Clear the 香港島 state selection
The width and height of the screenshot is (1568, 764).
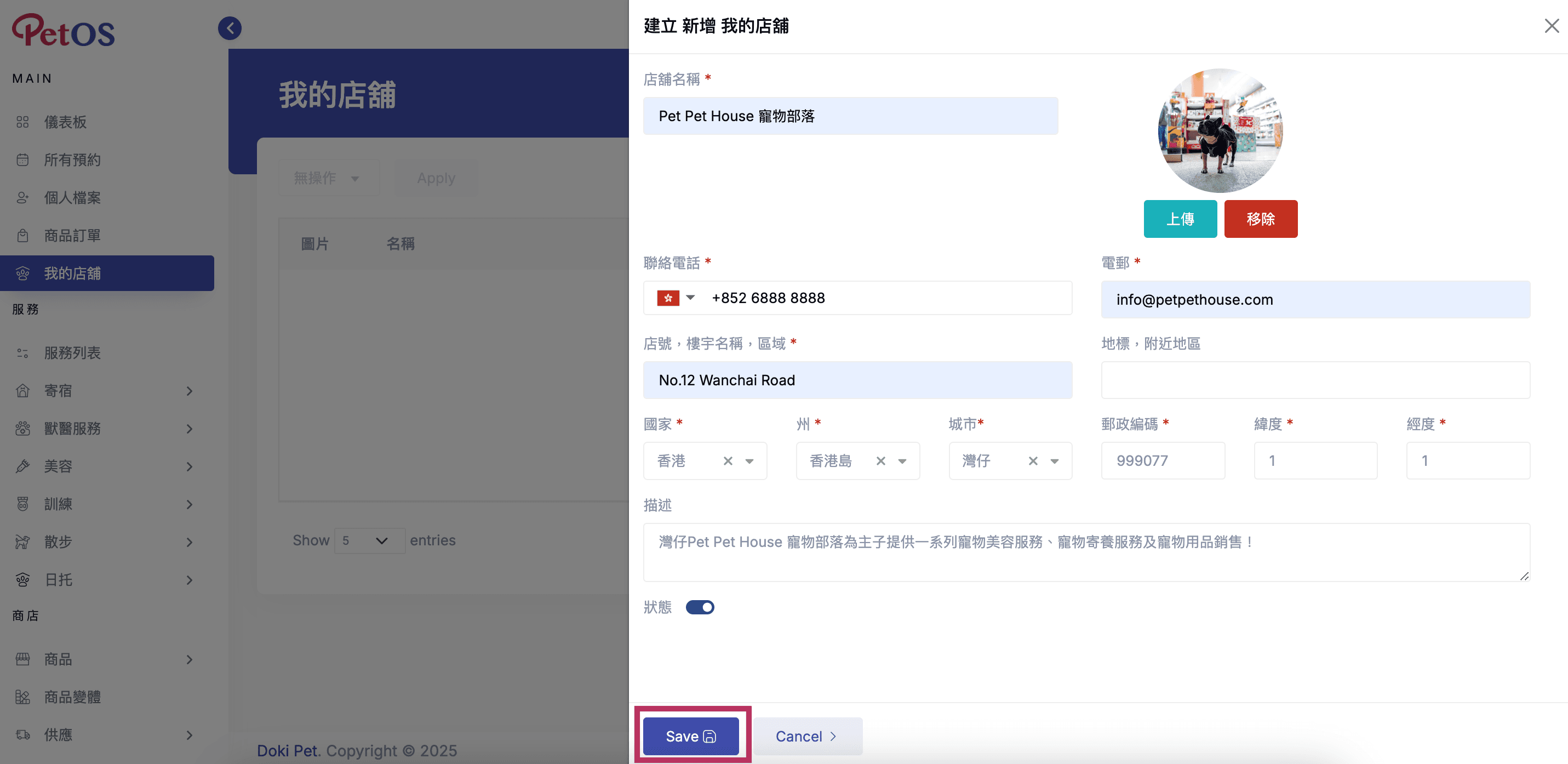pyautogui.click(x=881, y=461)
